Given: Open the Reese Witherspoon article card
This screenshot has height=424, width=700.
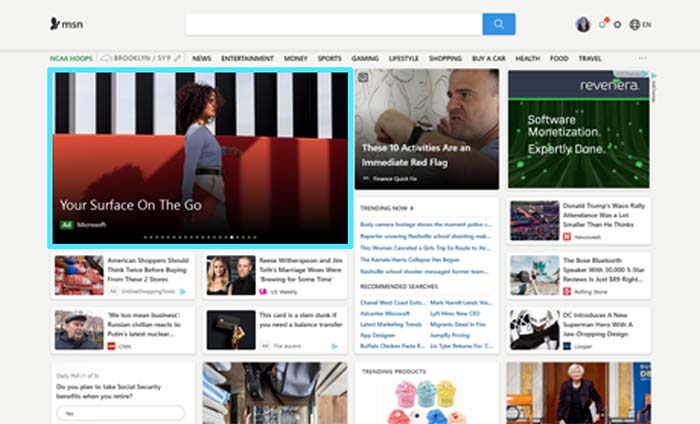Looking at the screenshot, I should pyautogui.click(x=277, y=275).
